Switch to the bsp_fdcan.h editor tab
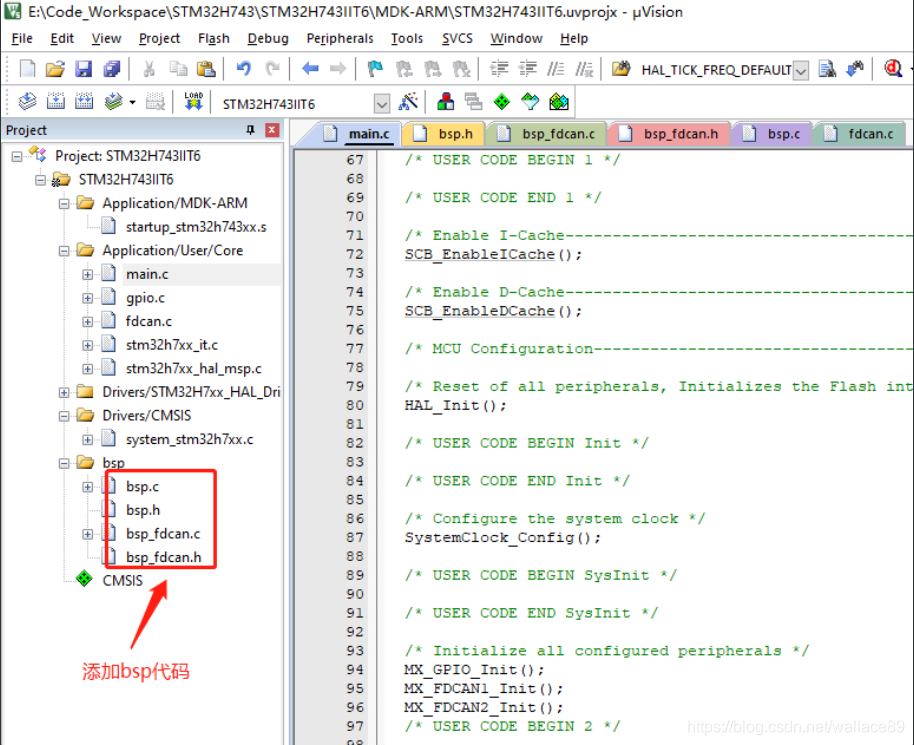The height and width of the screenshot is (745, 914). [669, 134]
